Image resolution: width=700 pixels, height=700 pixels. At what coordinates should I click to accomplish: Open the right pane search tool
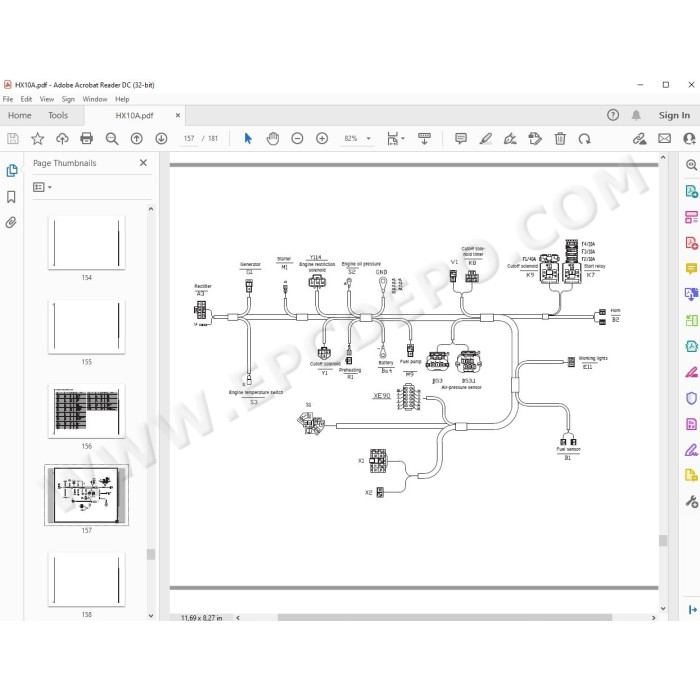pyautogui.click(x=691, y=165)
